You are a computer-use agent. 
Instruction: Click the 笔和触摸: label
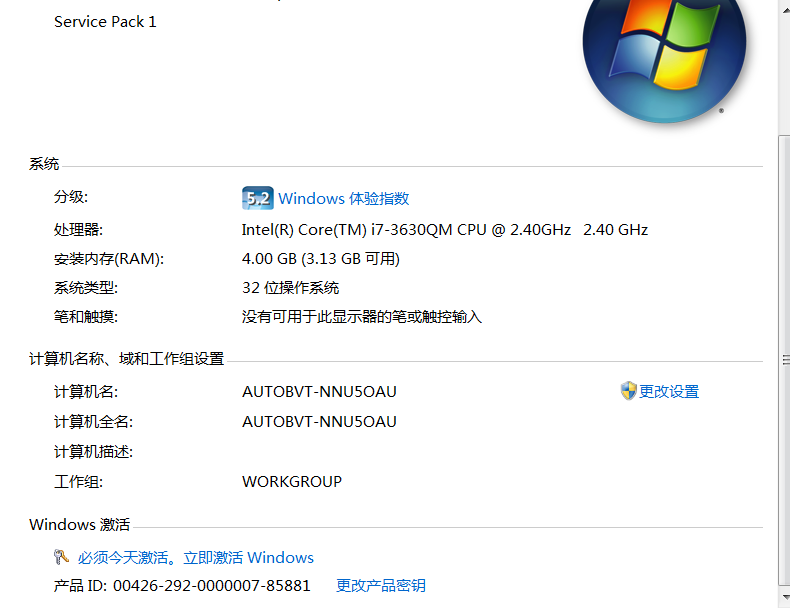point(86,317)
